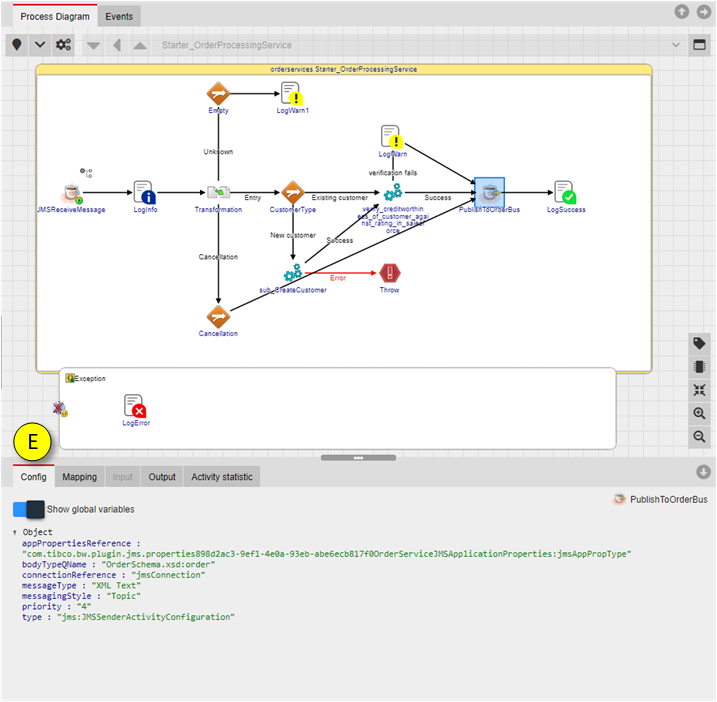Click the bodyTypeQName "OrderSchema.xsd:order" value
This screenshot has width=717, height=702.
(x=158, y=564)
